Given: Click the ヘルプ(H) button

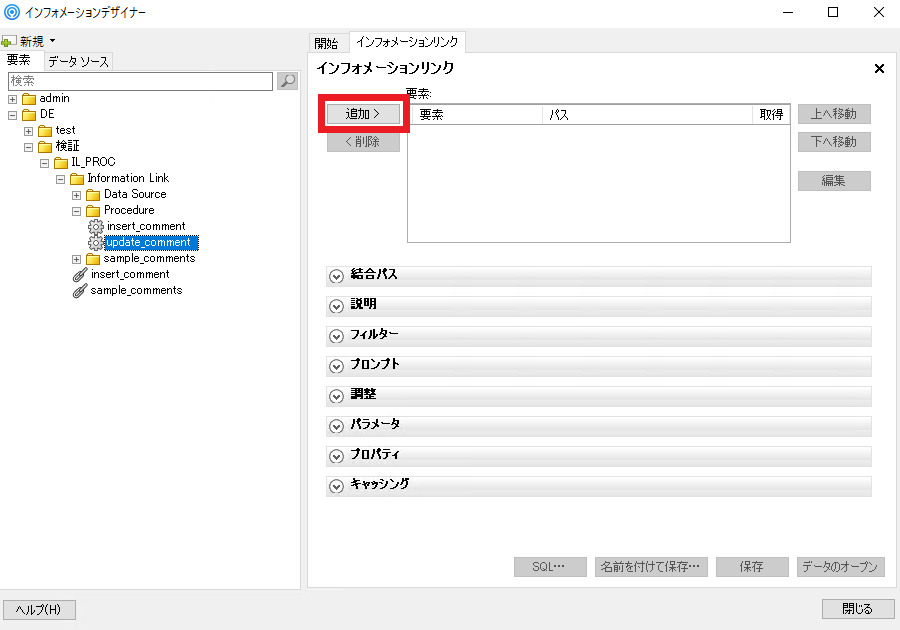Looking at the screenshot, I should click(39, 609).
